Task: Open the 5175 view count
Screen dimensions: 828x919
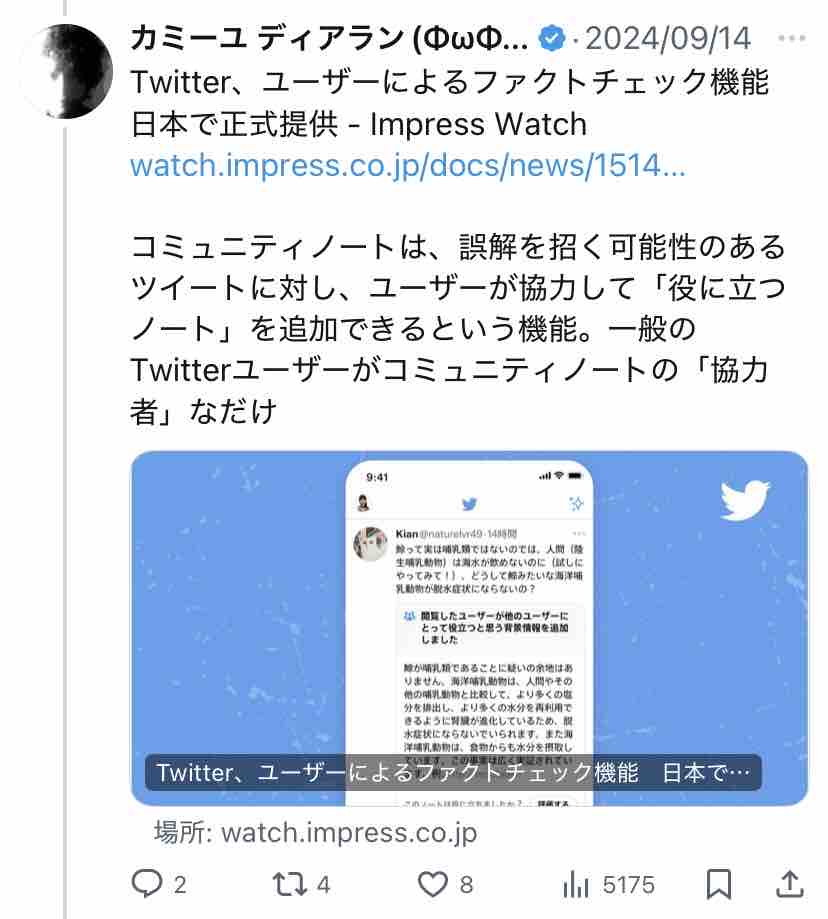Action: (629, 884)
